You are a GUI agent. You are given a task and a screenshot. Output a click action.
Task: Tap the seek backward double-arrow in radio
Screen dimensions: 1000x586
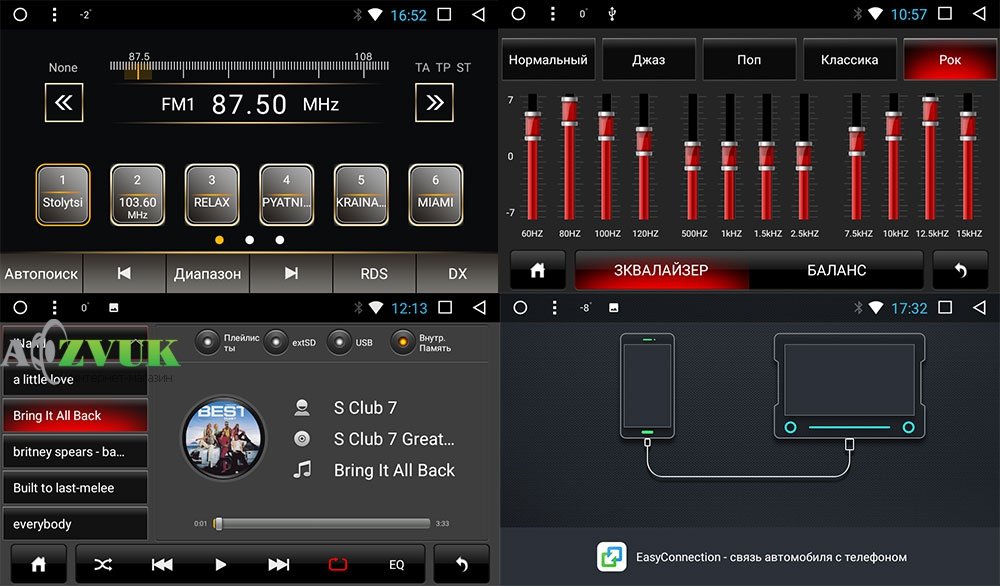pyautogui.click(x=64, y=103)
